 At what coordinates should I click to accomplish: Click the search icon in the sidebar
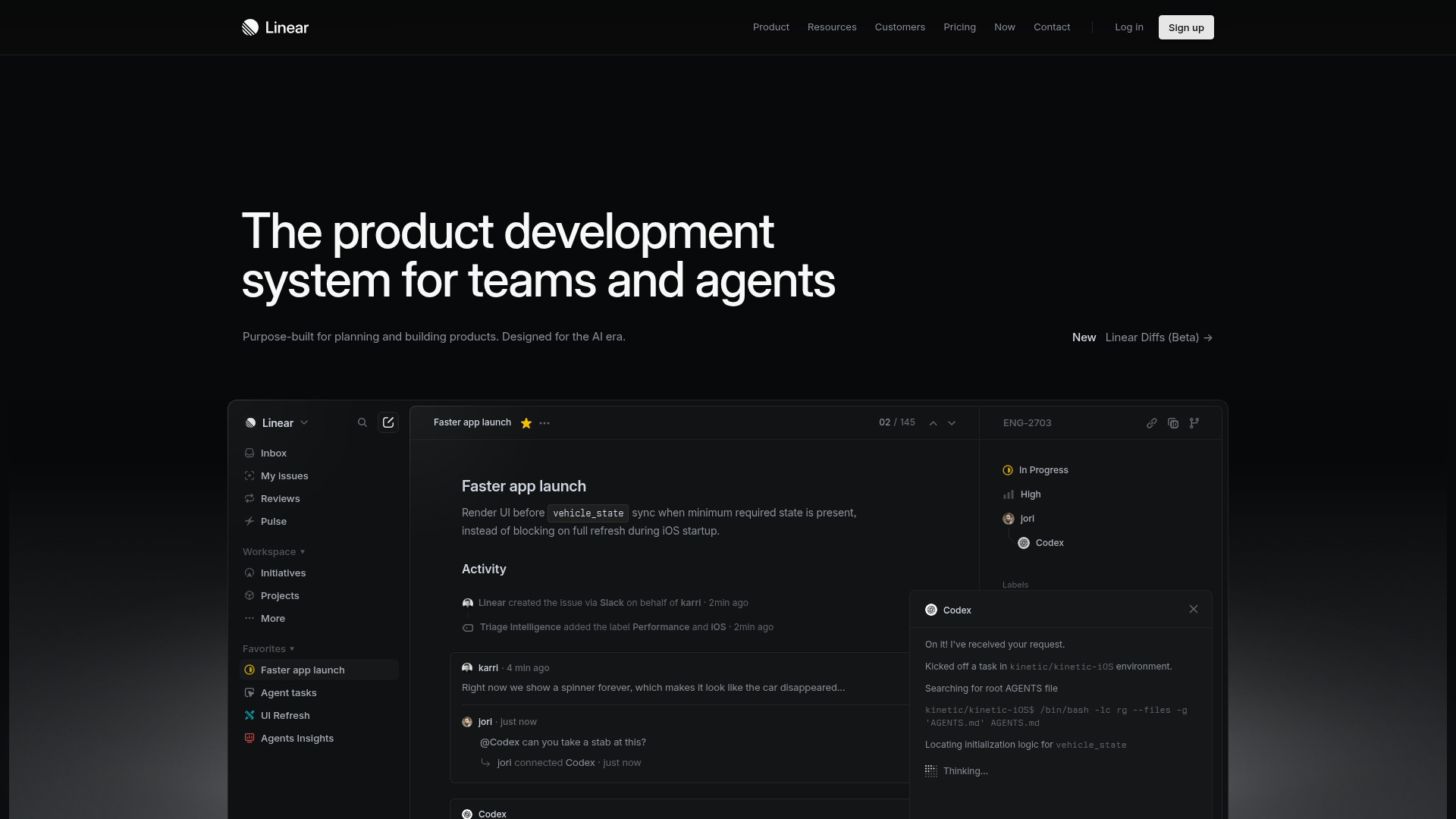point(362,422)
